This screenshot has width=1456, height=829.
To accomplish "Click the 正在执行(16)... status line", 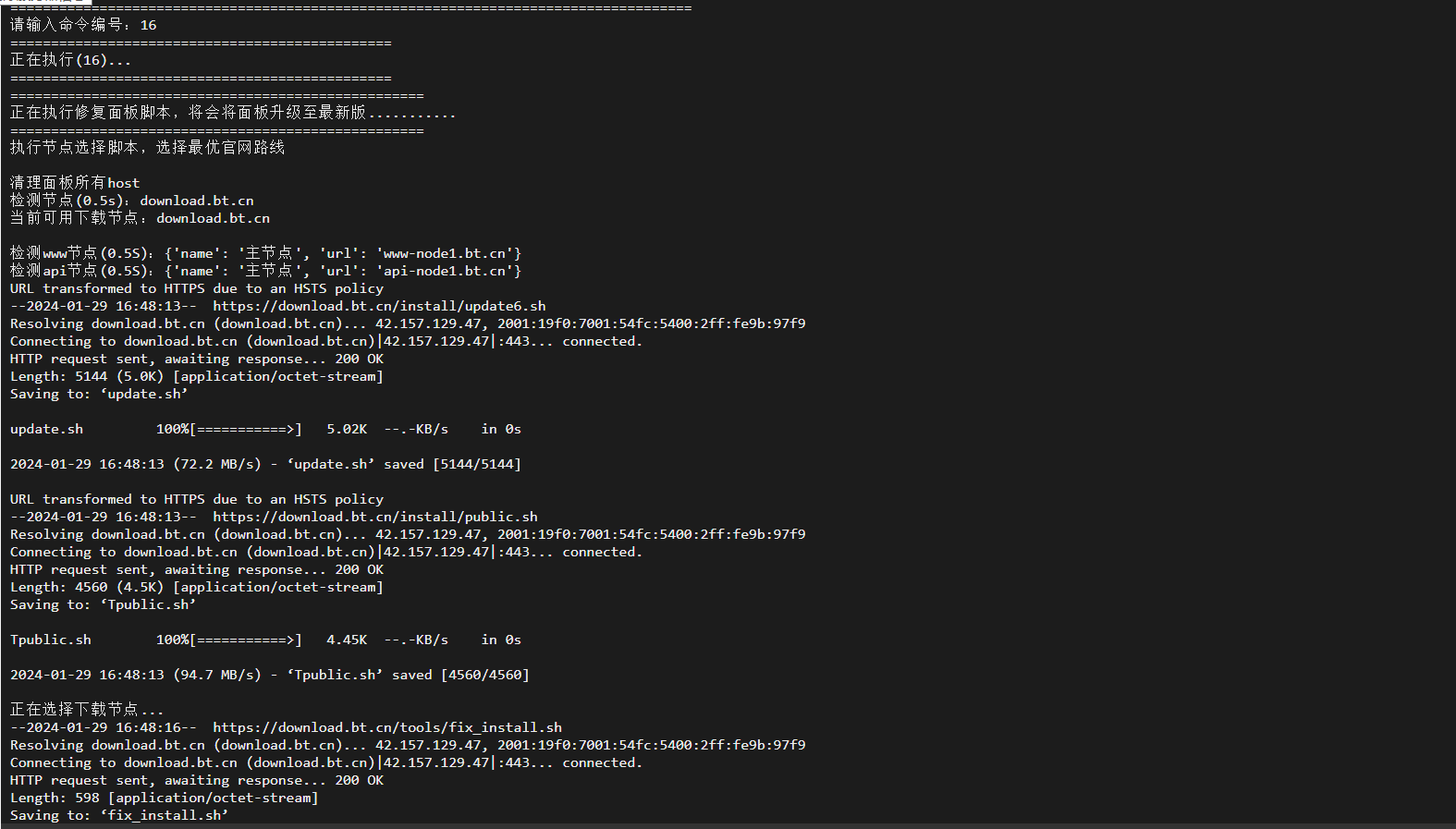I will 70,60.
